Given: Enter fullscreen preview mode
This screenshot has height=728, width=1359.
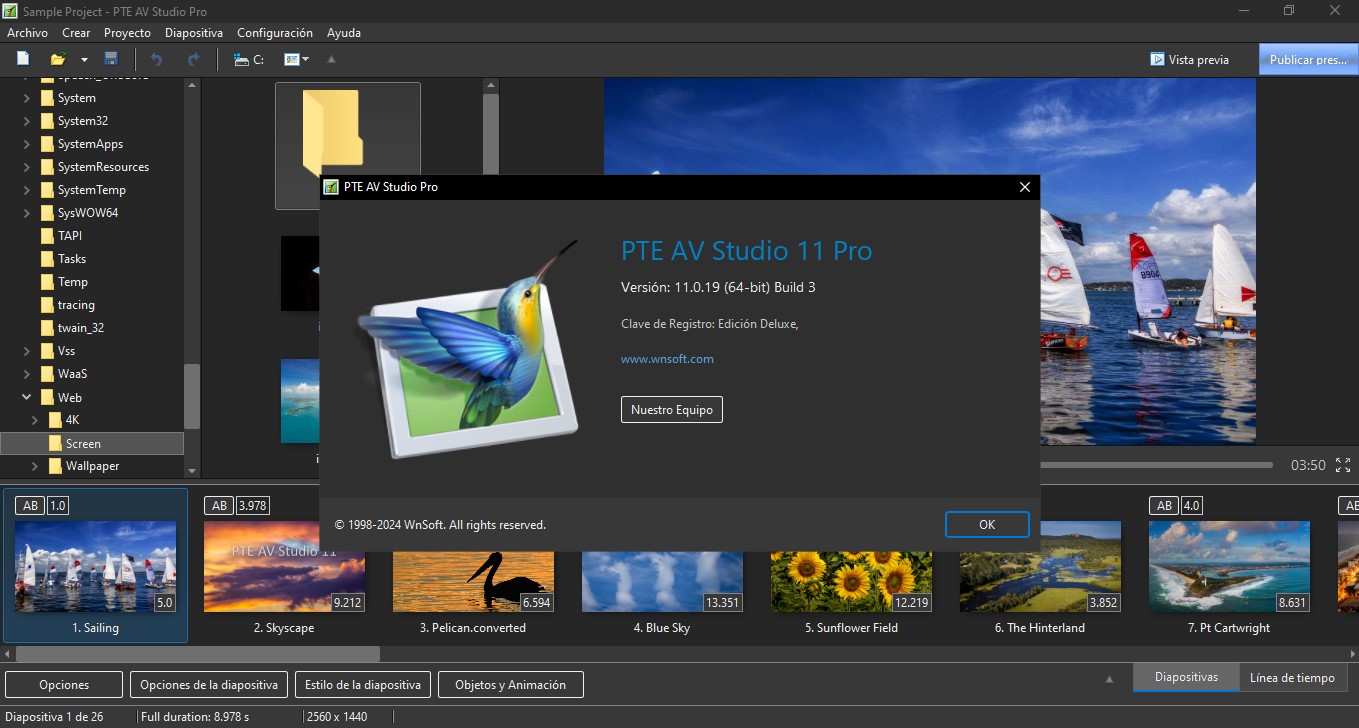Looking at the screenshot, I should pos(1343,464).
